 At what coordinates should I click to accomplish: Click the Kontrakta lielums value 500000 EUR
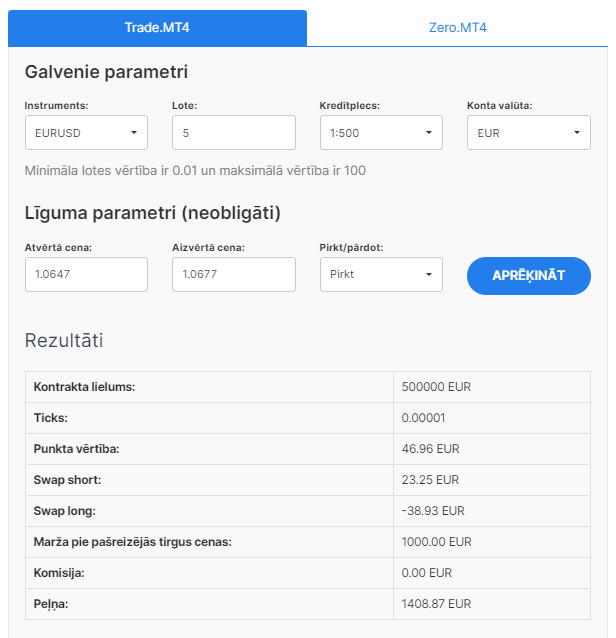pos(436,387)
